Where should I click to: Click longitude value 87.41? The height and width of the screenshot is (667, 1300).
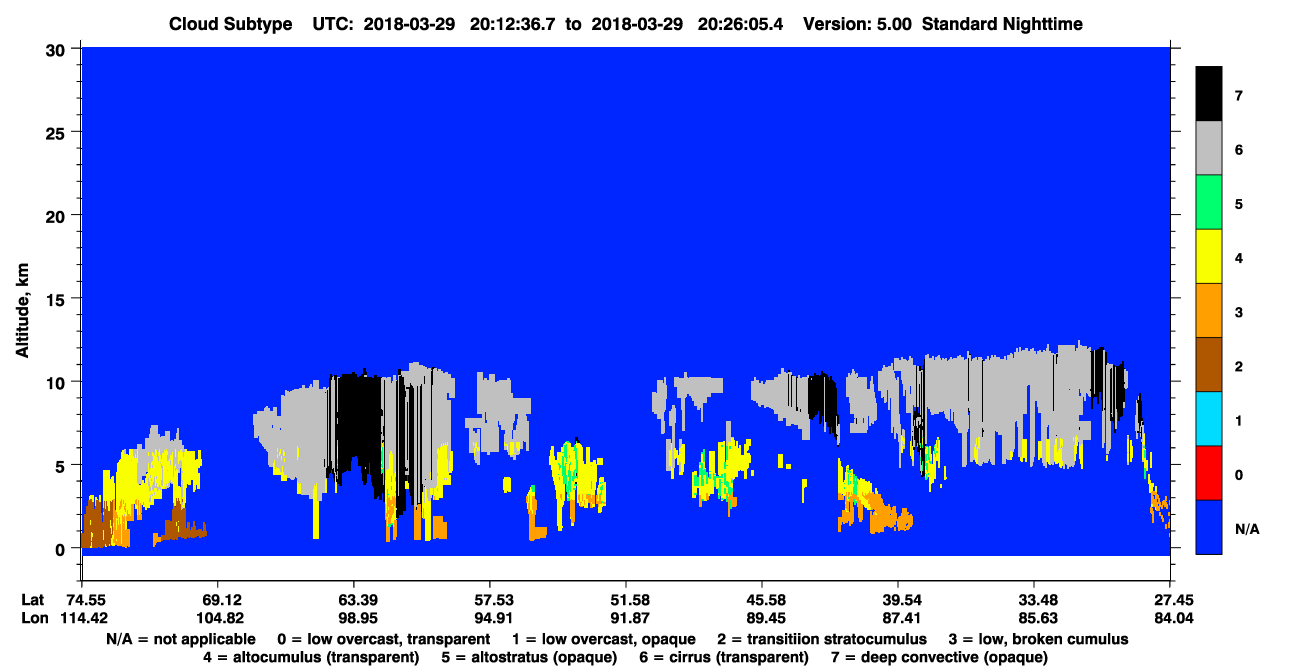coord(898,618)
